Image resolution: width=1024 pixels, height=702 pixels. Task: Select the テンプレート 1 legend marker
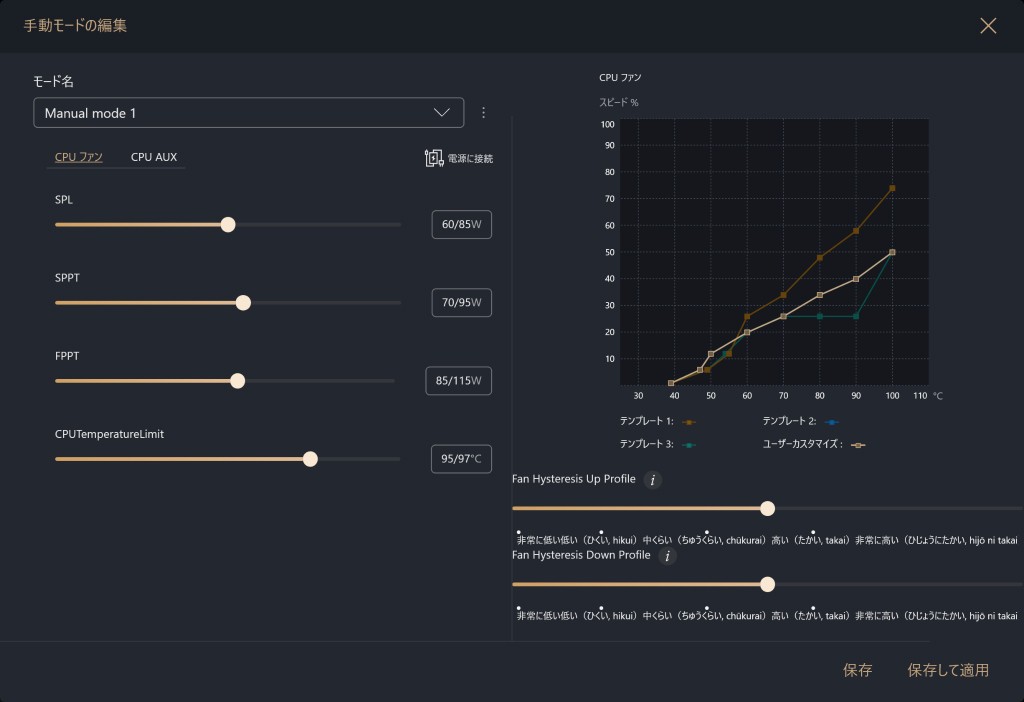click(688, 422)
